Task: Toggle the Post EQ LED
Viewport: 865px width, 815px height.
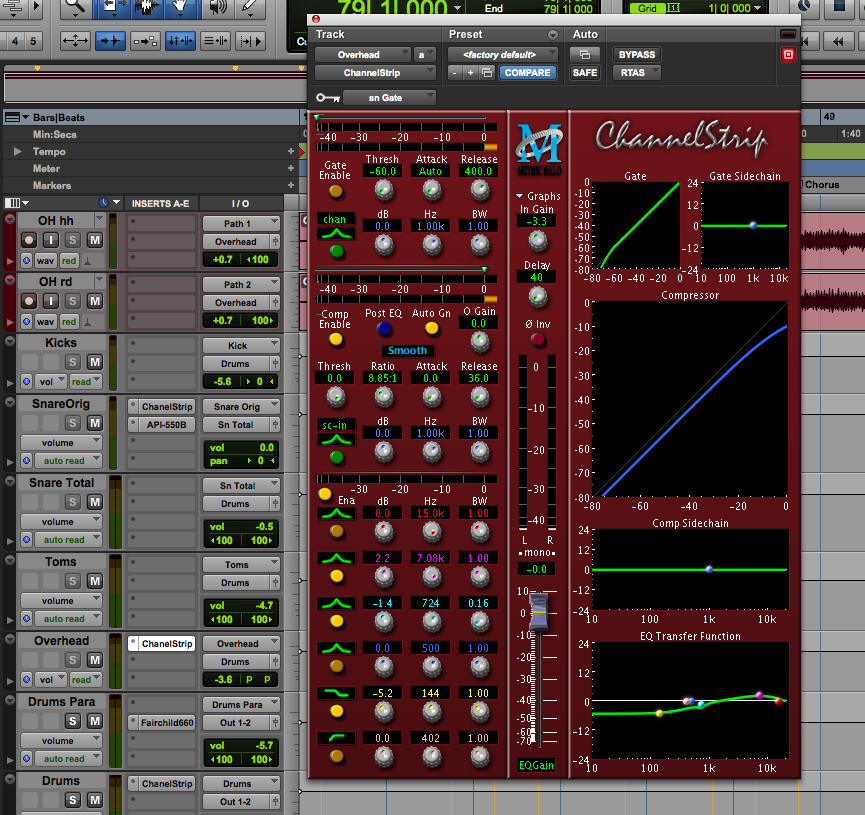Action: point(384,329)
